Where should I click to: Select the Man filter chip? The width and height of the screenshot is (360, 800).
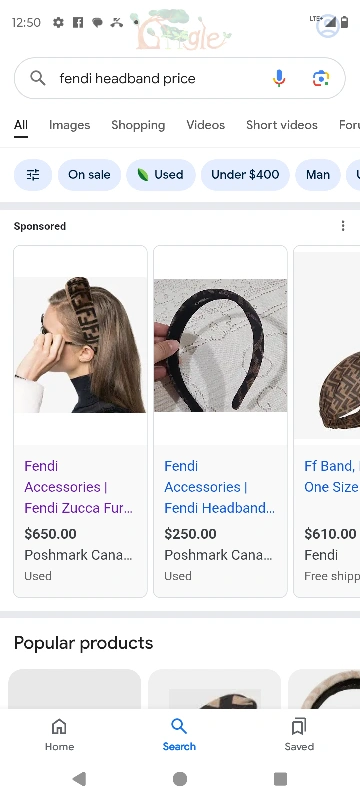click(x=318, y=174)
